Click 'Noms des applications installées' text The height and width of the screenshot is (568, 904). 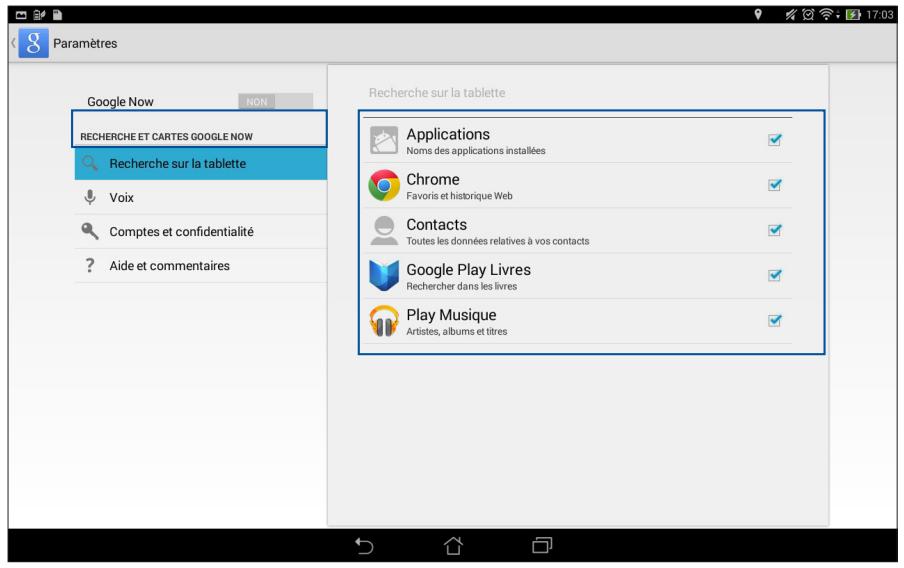(x=476, y=151)
